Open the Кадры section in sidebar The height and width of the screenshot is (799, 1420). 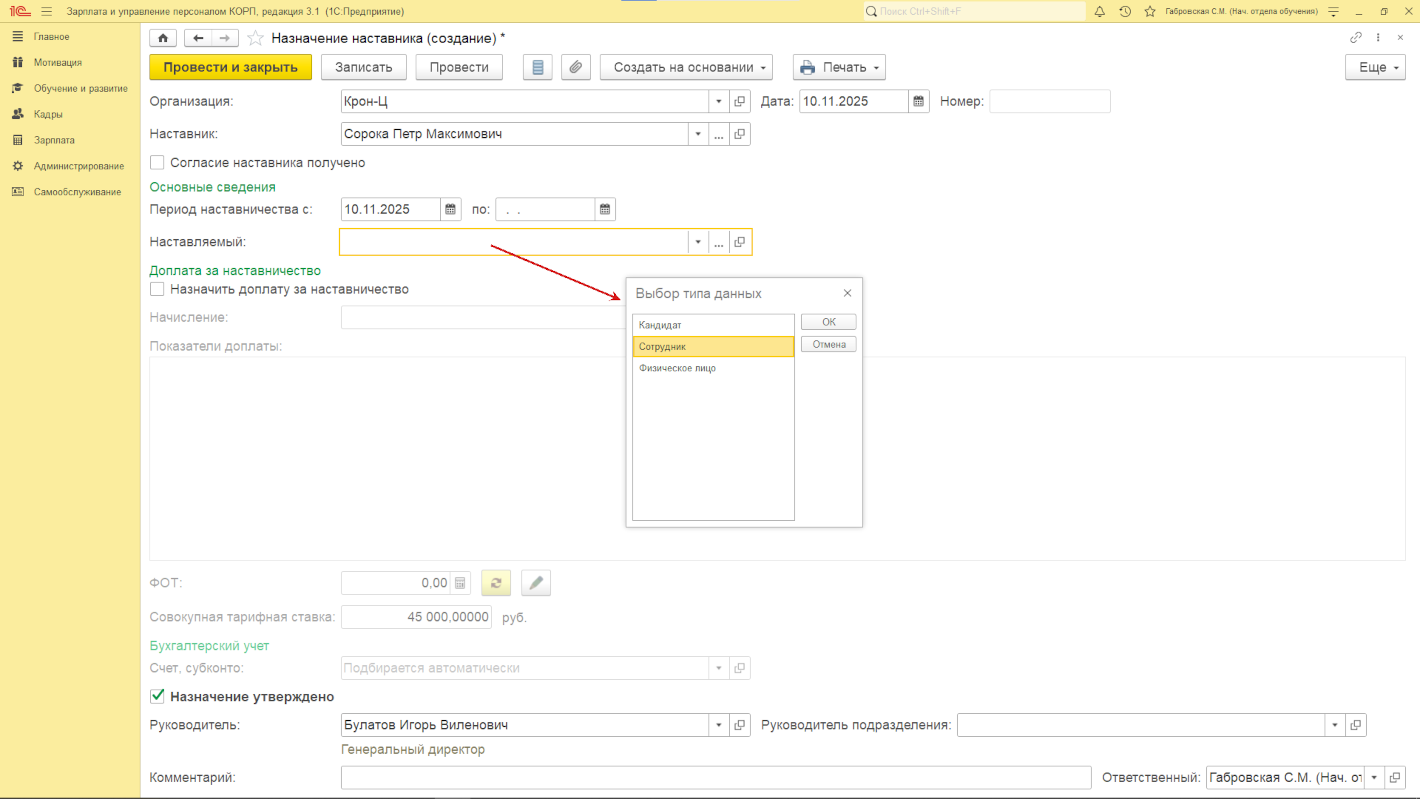[48, 114]
